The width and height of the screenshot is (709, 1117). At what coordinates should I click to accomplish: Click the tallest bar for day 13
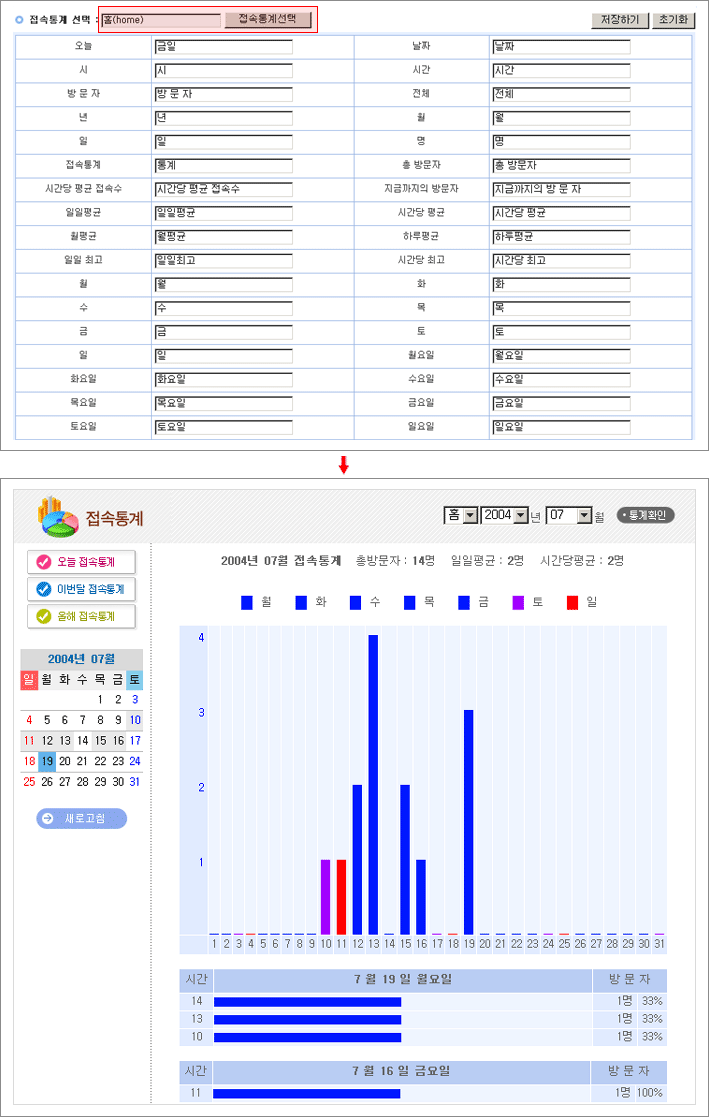[373, 783]
